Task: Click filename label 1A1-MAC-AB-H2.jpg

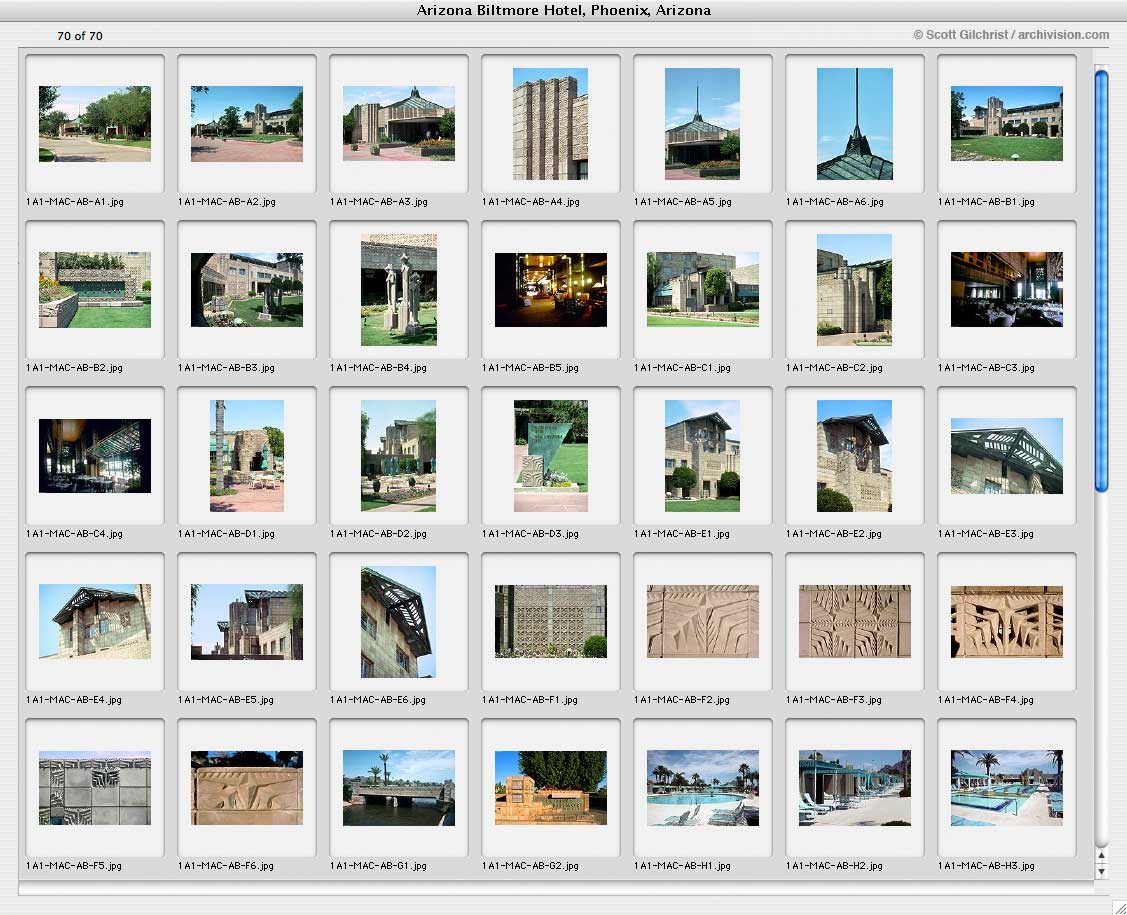Action: (834, 866)
